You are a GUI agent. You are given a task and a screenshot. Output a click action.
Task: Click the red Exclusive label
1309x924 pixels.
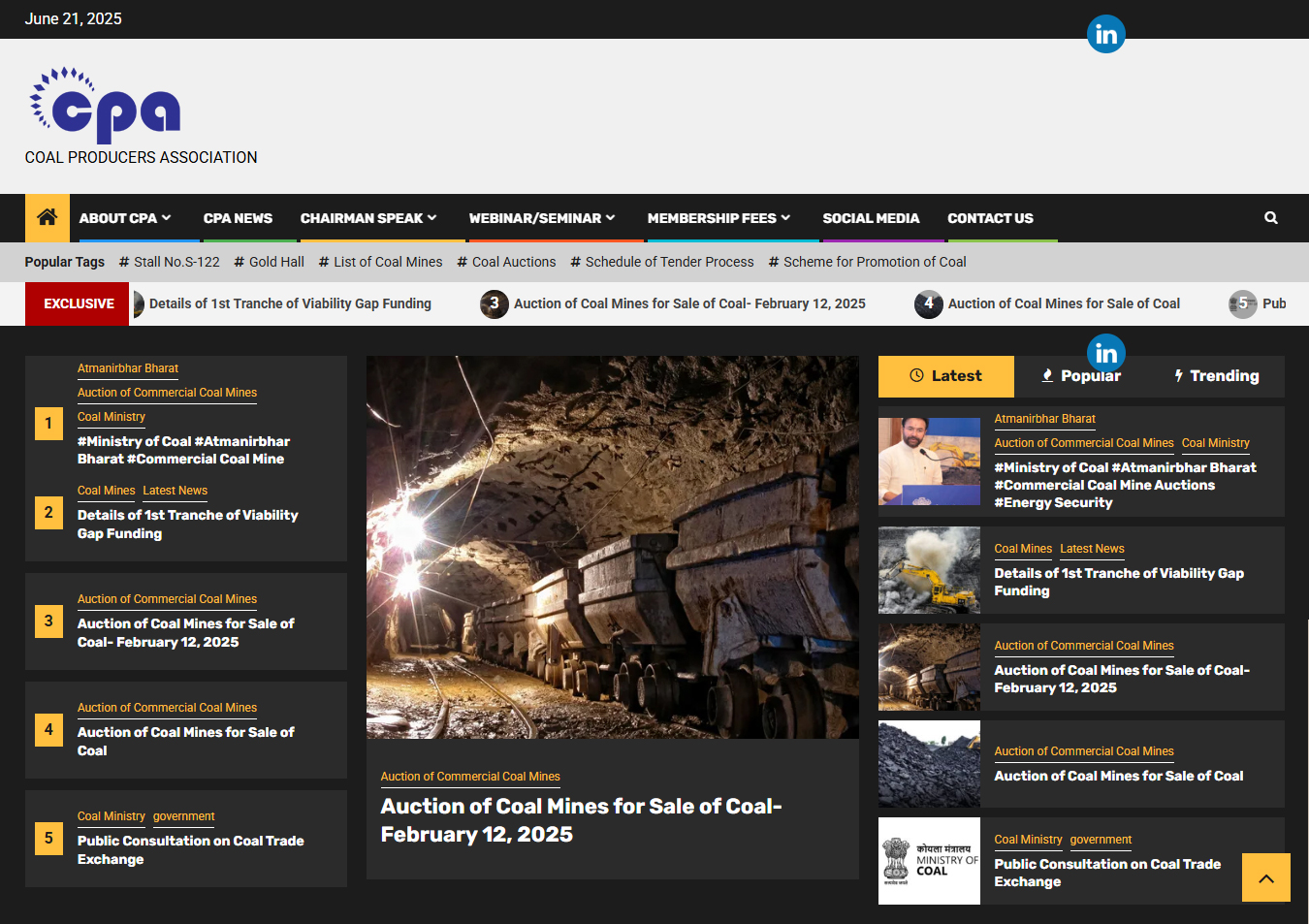[x=78, y=303]
